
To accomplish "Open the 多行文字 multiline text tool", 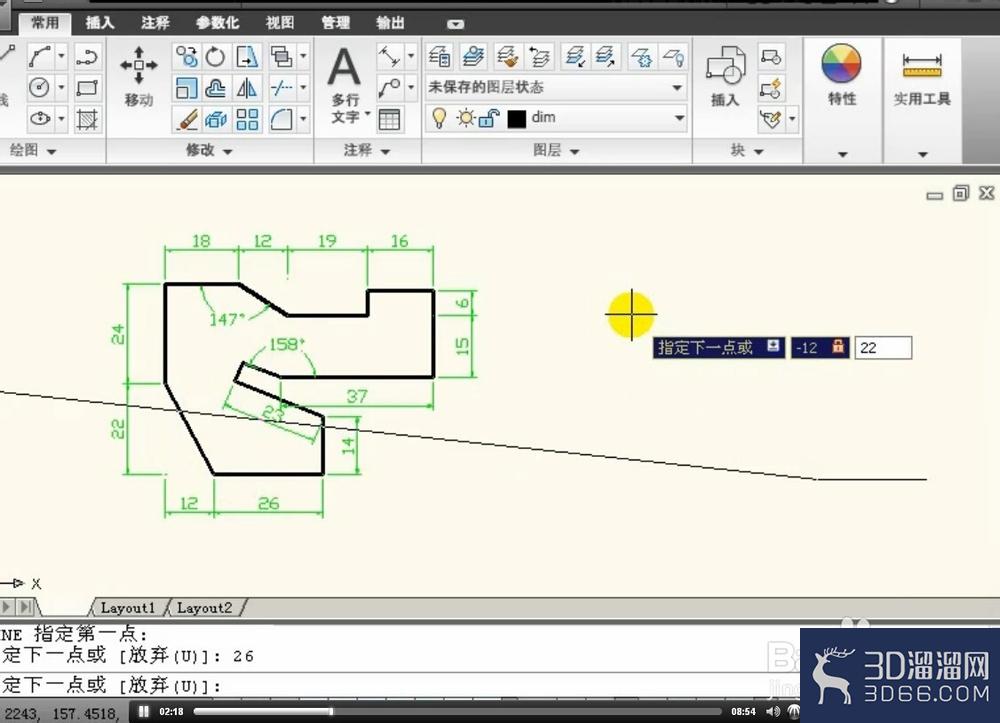I will coord(345,83).
